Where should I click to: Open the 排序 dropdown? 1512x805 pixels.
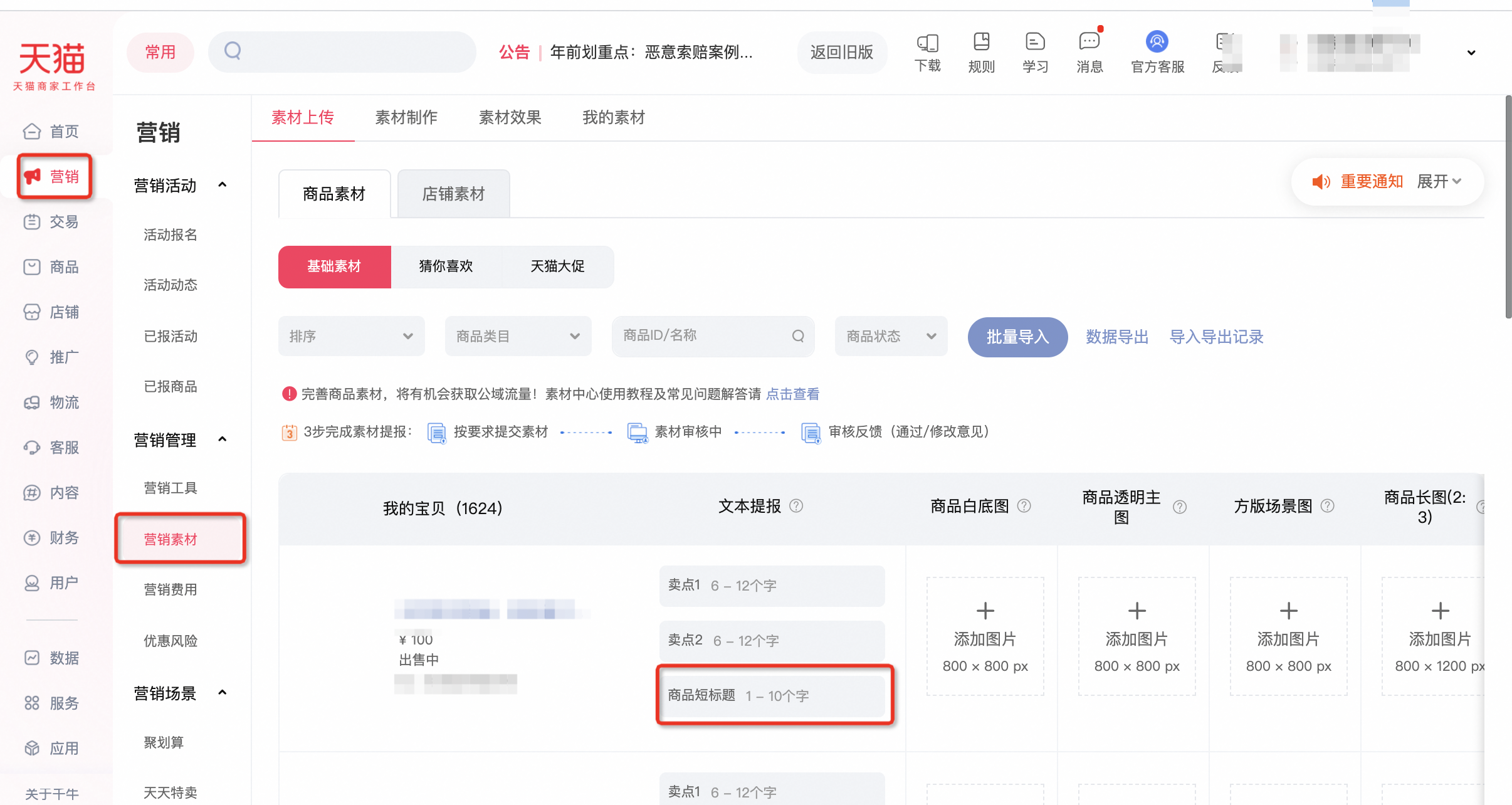[x=351, y=336]
